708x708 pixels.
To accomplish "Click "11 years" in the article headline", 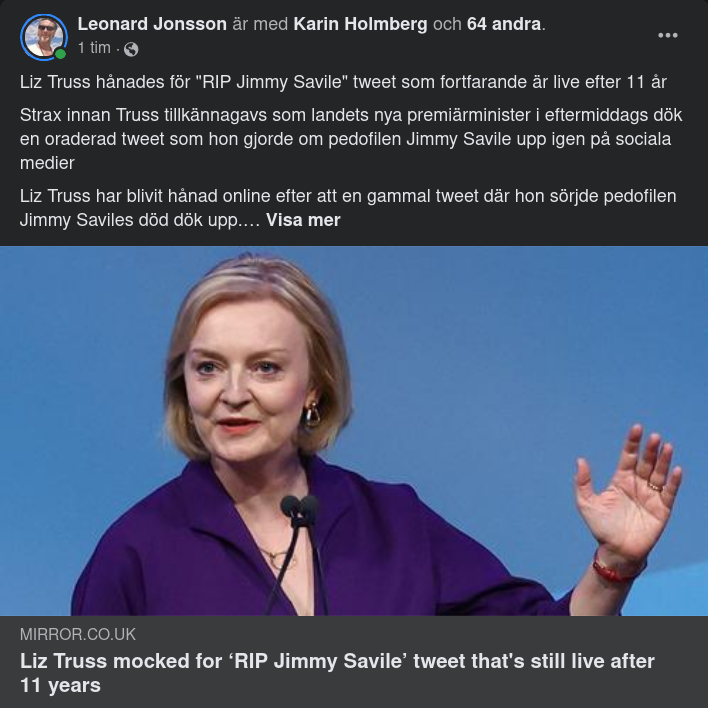I will [x=60, y=685].
